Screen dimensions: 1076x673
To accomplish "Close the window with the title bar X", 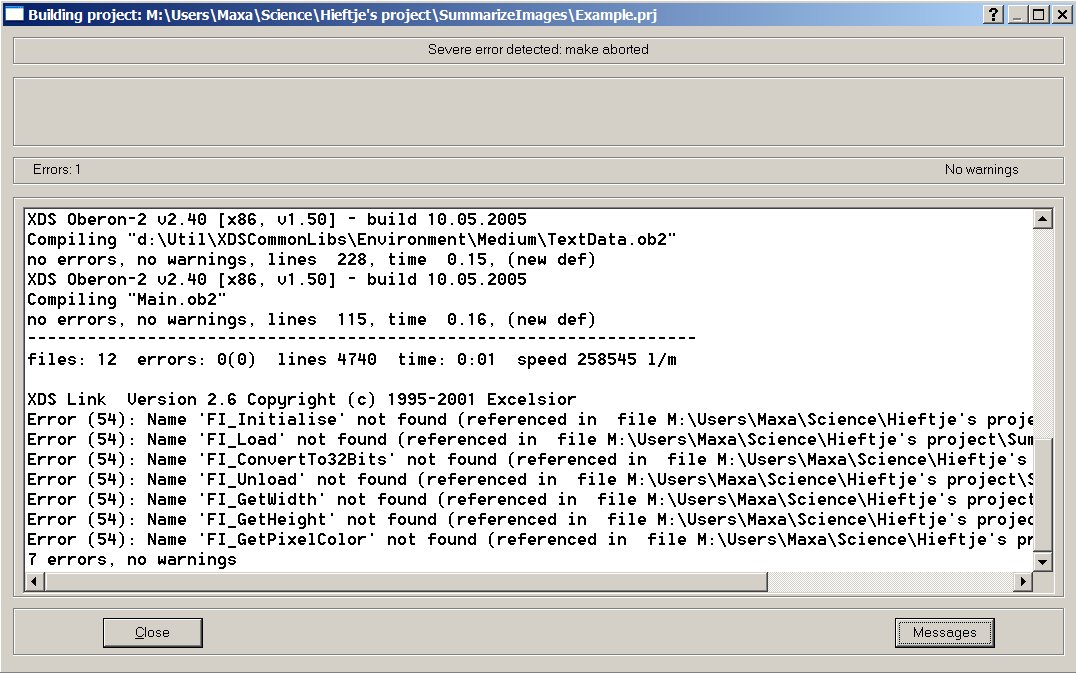I will click(1060, 14).
